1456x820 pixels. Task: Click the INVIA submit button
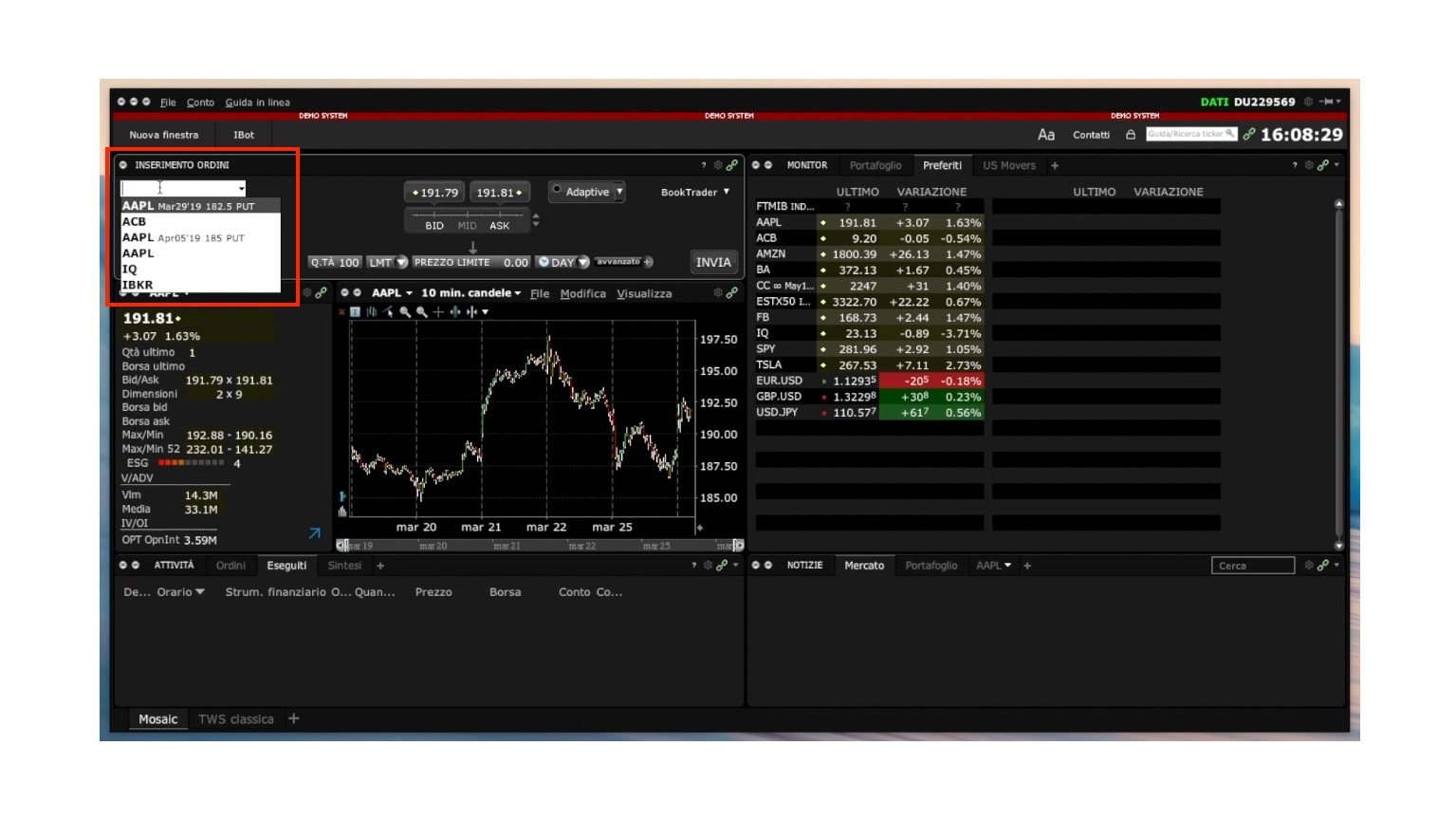click(713, 263)
